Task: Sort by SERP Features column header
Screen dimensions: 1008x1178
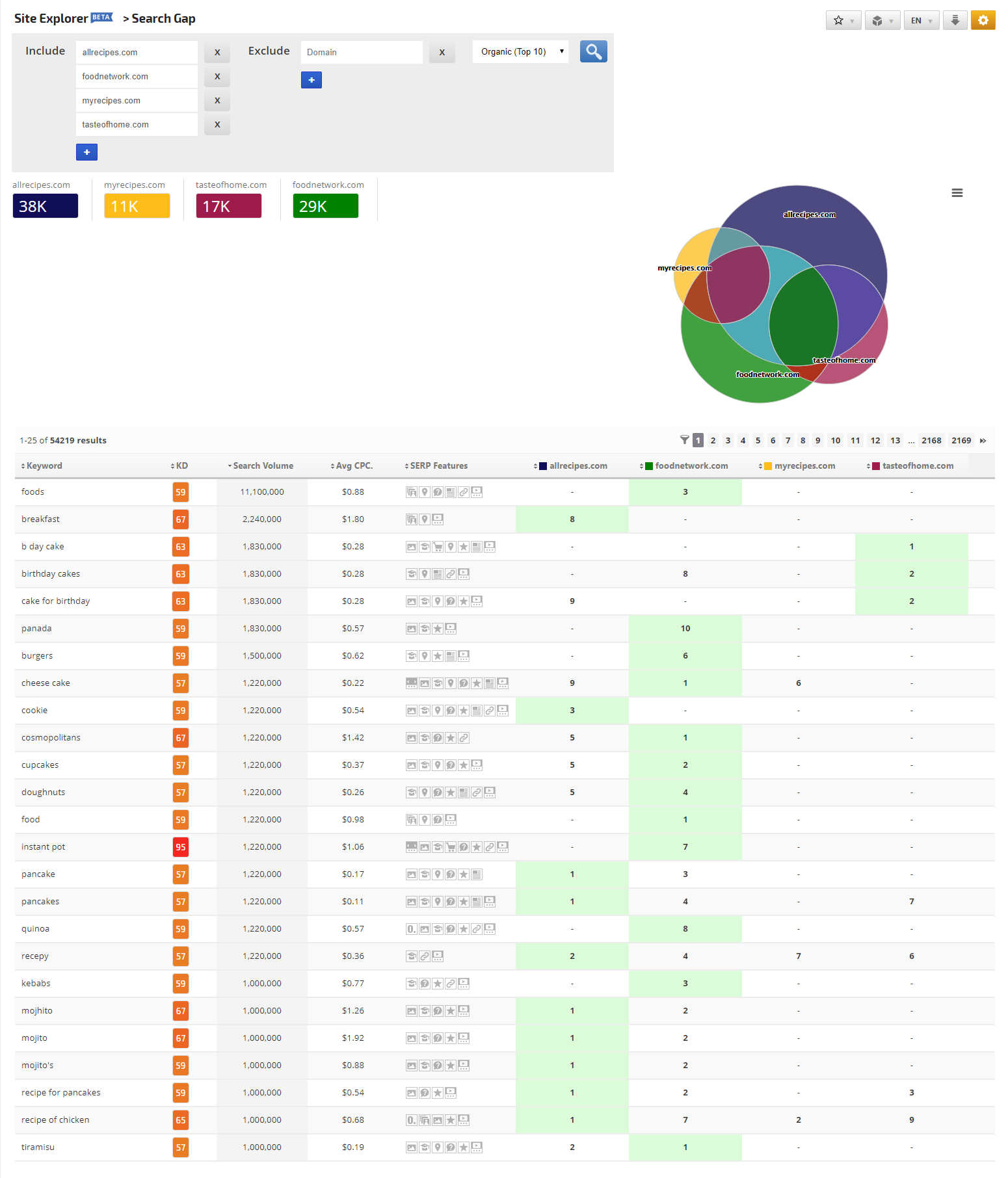Action: [436, 466]
